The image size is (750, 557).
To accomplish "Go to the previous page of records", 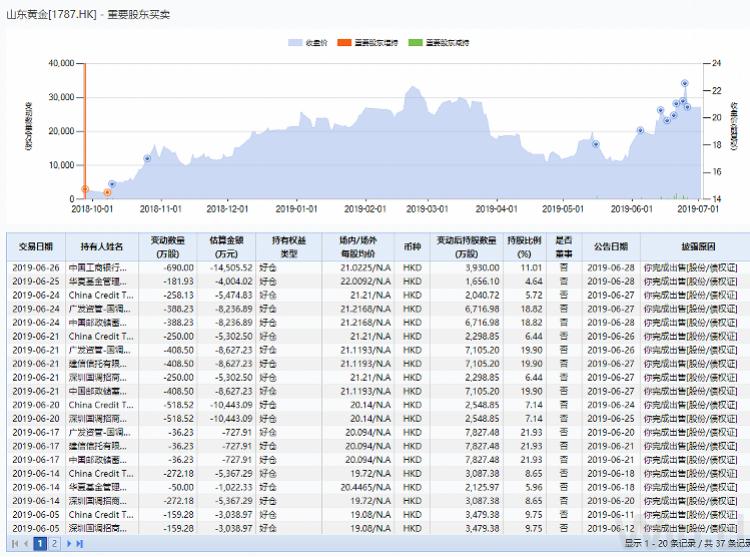I will [26, 544].
